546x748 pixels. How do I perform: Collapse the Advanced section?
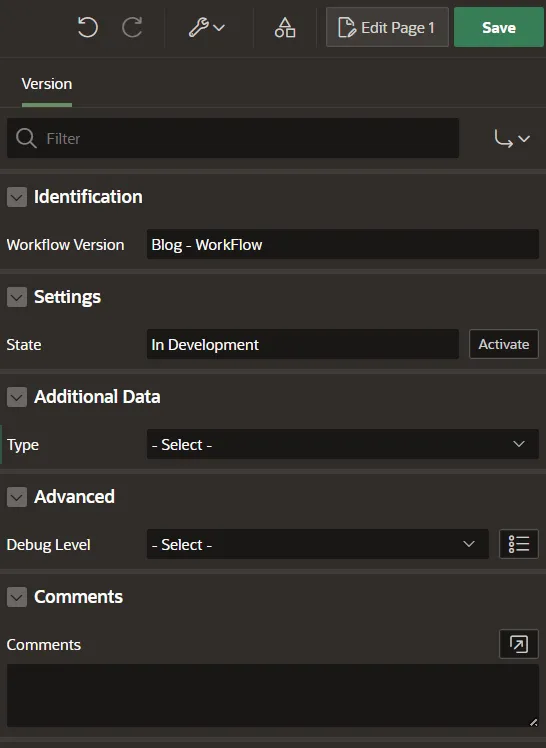17,497
